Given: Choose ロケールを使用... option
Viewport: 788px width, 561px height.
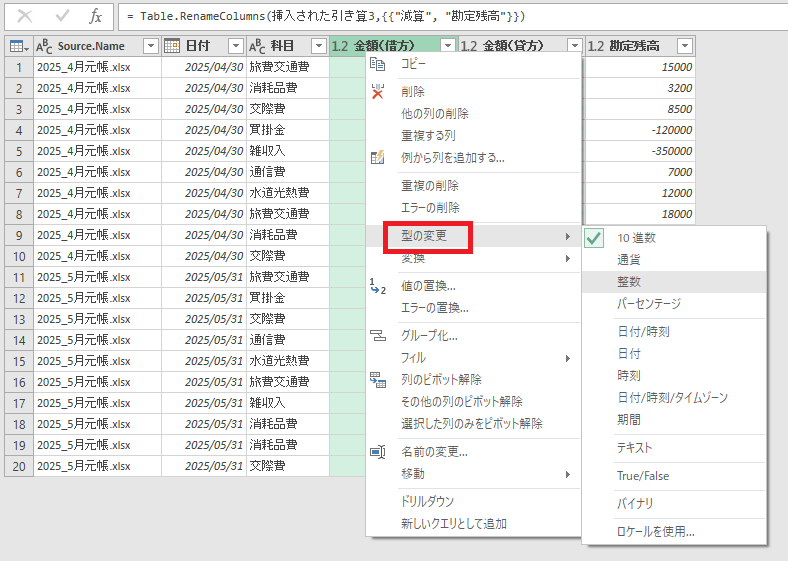Looking at the screenshot, I should click(656, 531).
